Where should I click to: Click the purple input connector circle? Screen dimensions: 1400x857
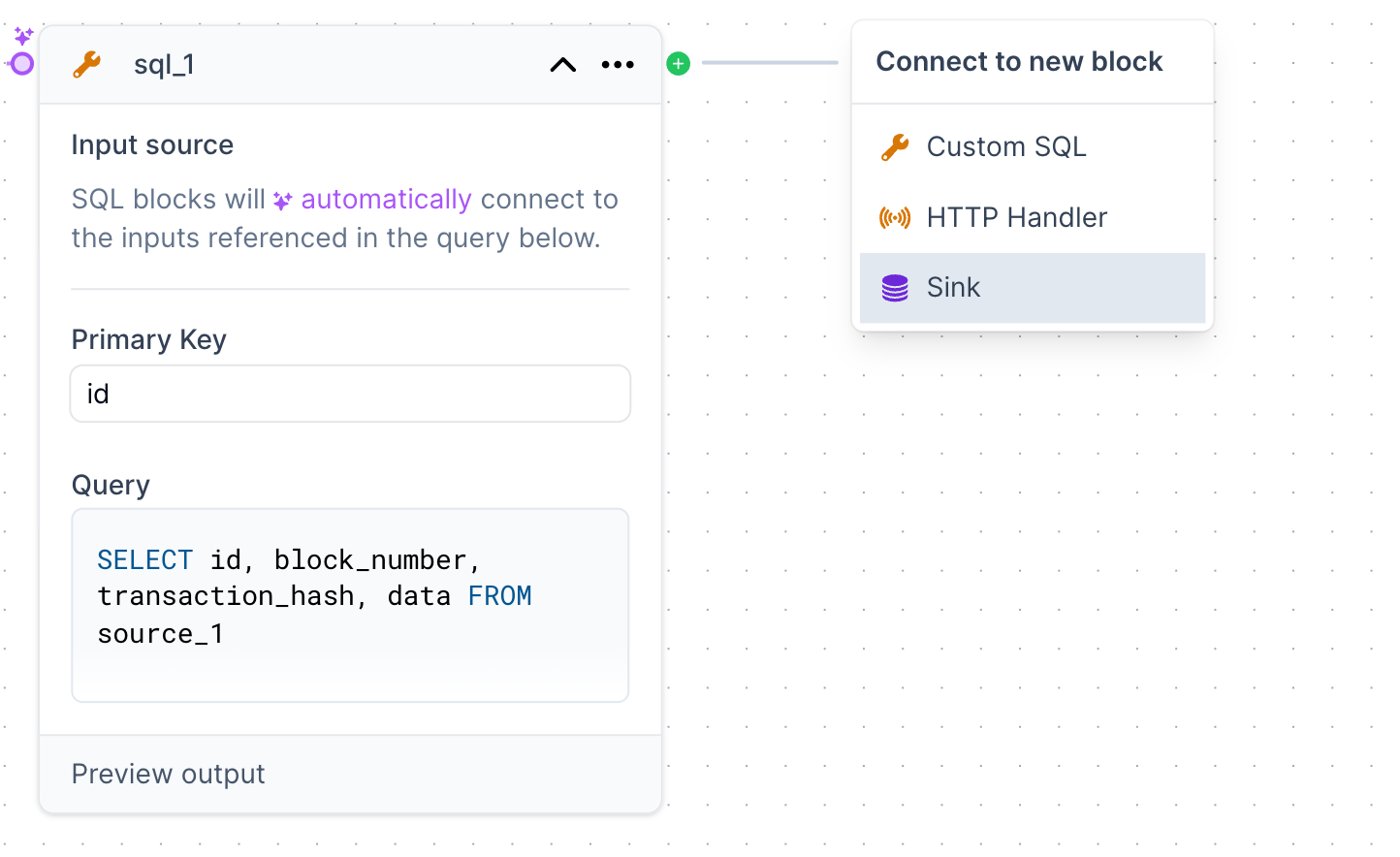coord(21,64)
